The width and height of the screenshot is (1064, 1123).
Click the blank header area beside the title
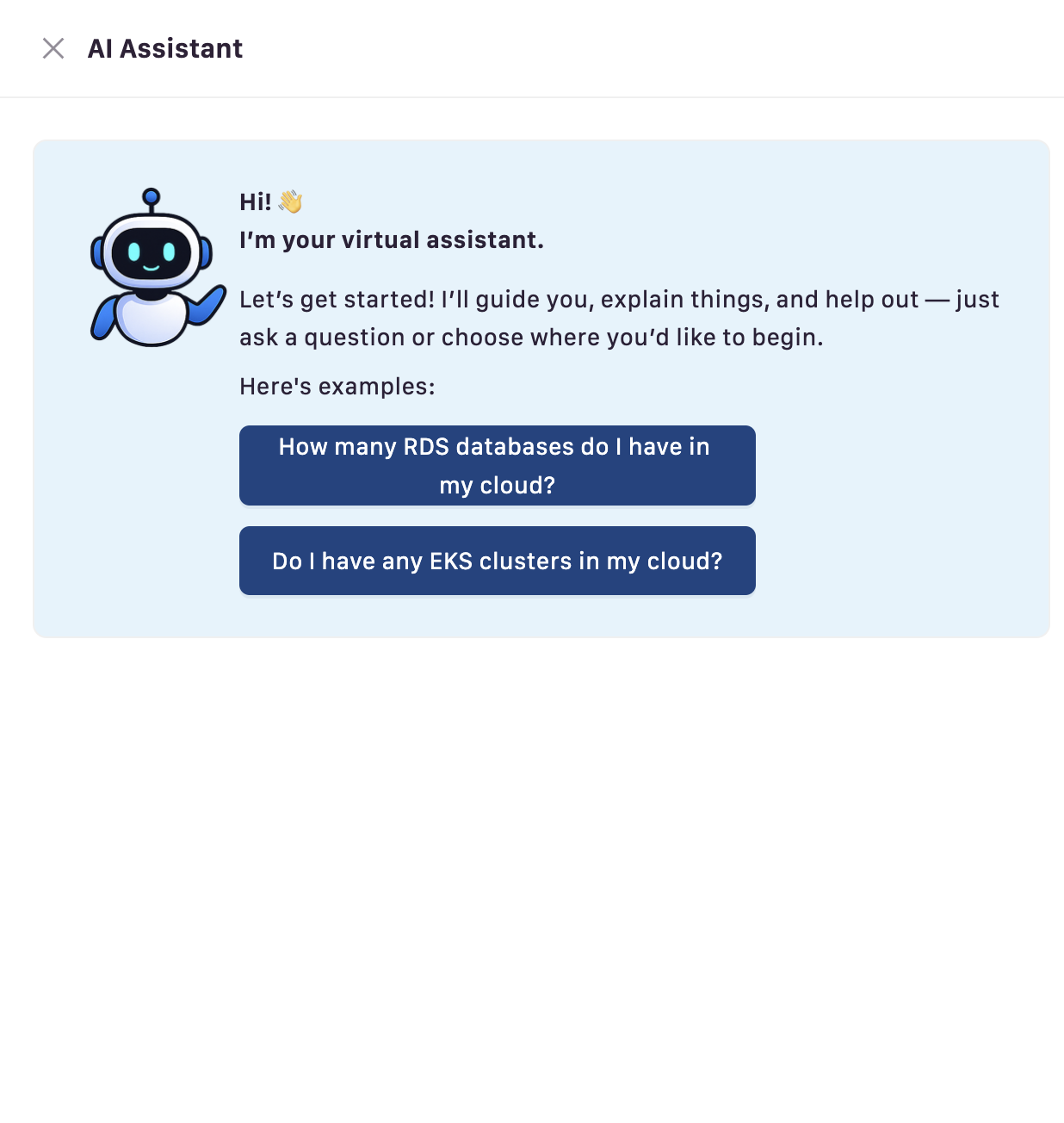[x=654, y=48]
